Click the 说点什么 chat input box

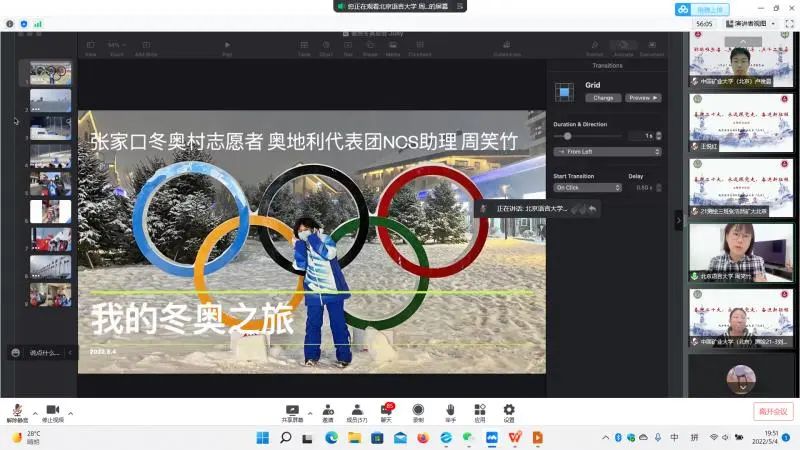click(x=44, y=353)
